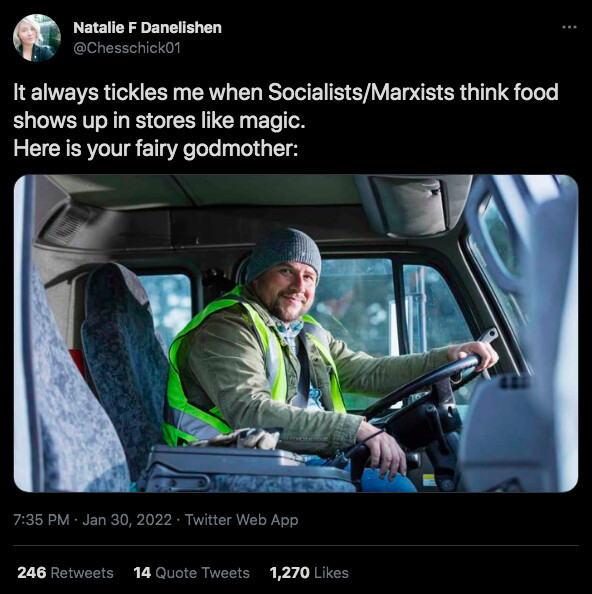Click the empty passenger seat in photo
The image size is (592, 594).
click(x=123, y=364)
